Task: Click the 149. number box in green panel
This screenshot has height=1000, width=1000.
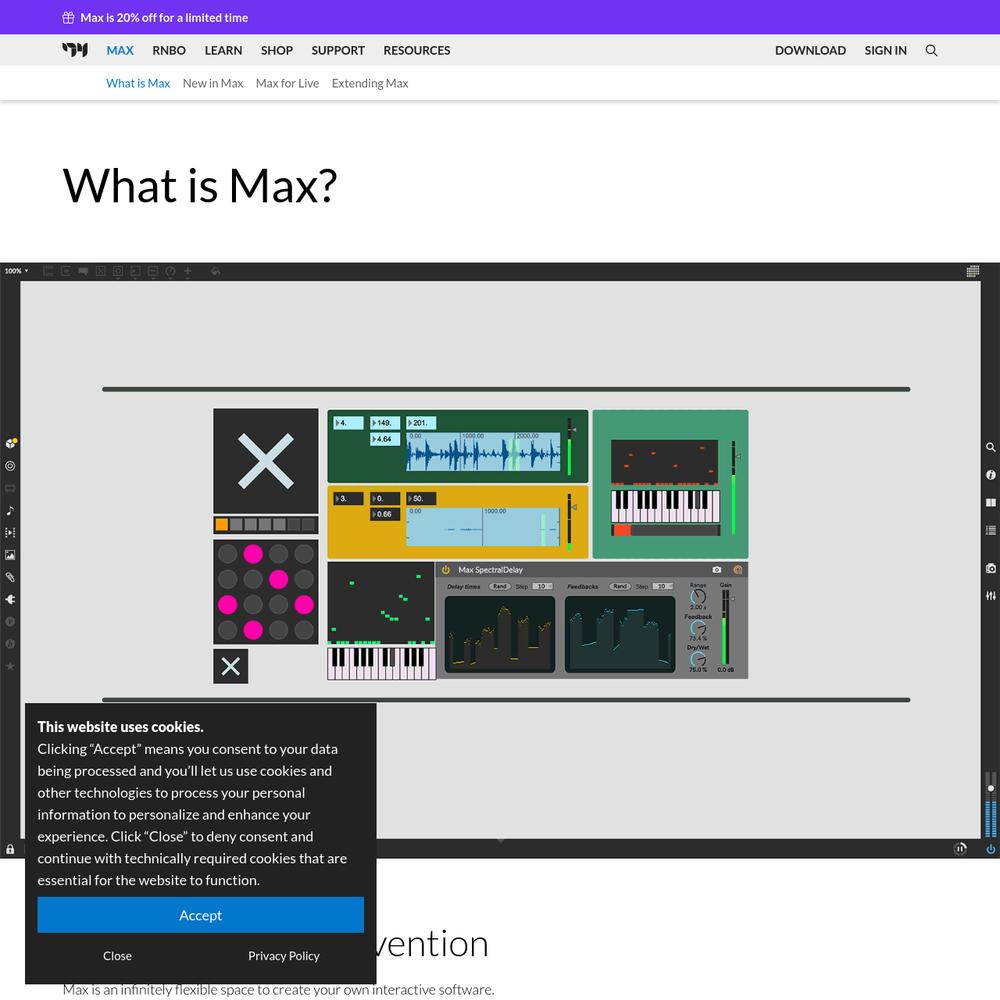Action: click(x=385, y=423)
